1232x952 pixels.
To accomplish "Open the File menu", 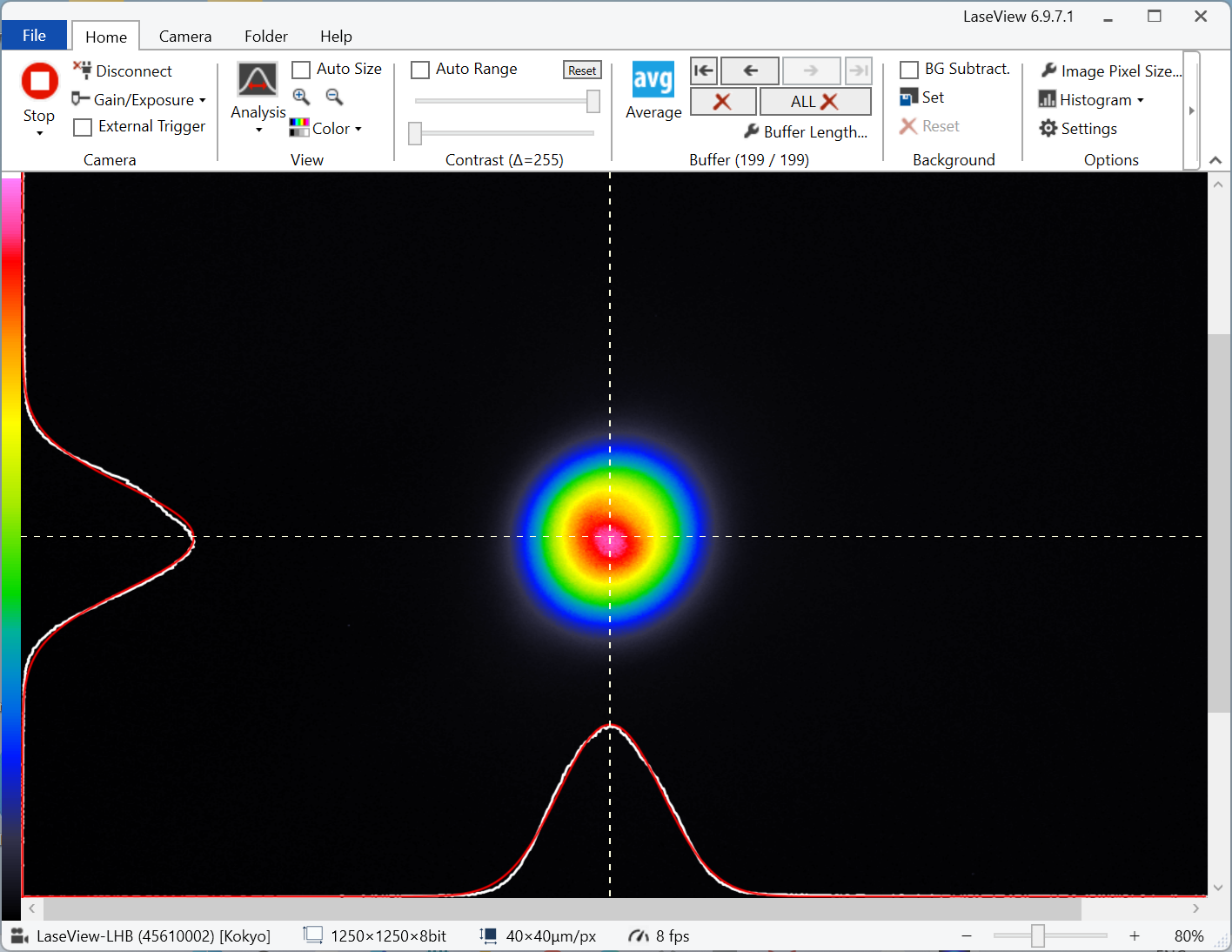I will [34, 36].
